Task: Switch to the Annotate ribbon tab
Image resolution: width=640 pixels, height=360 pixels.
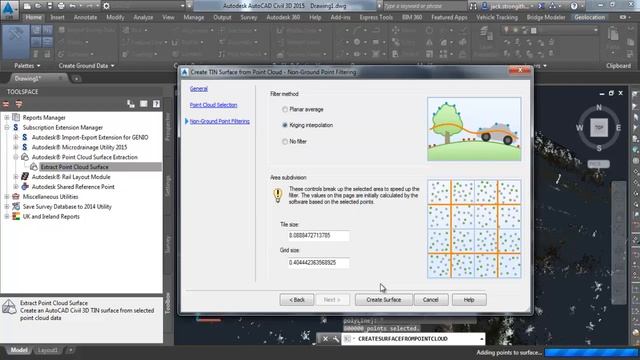Action: tap(85, 18)
